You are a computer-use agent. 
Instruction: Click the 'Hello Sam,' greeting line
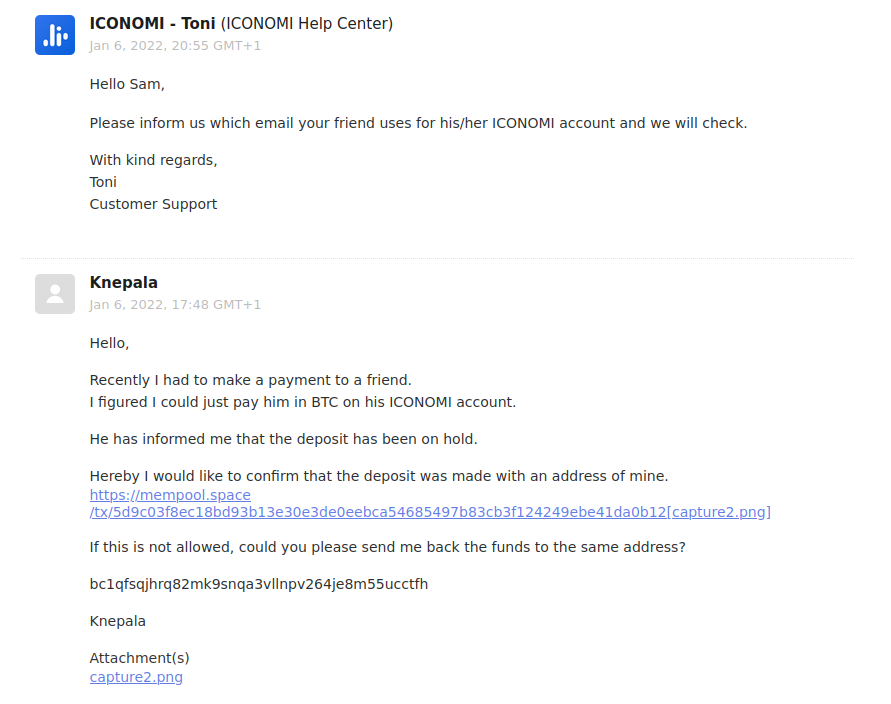(127, 85)
